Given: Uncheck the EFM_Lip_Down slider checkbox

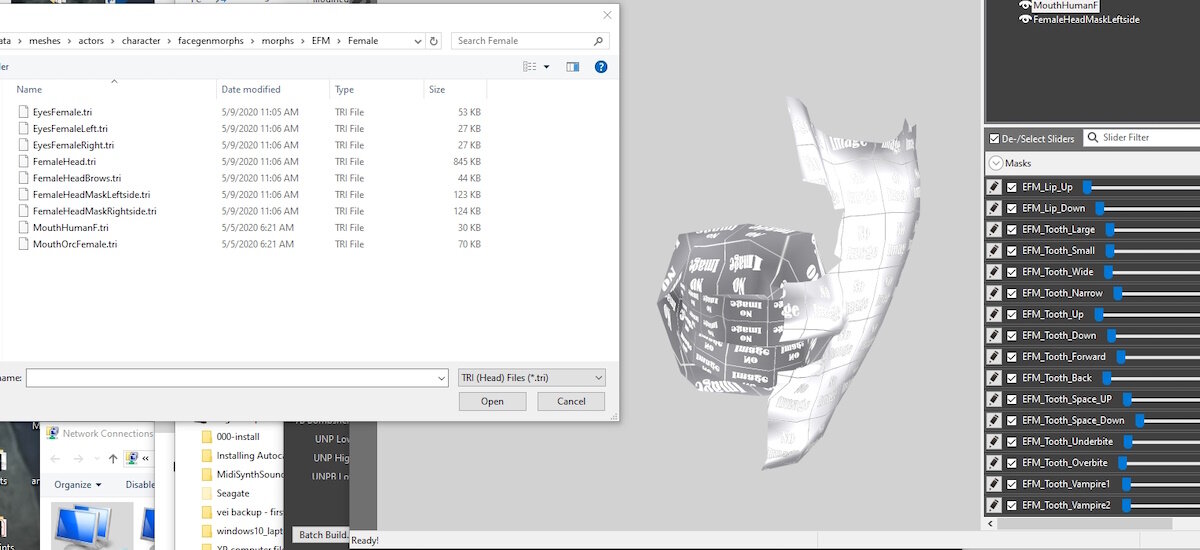Looking at the screenshot, I should point(1012,208).
